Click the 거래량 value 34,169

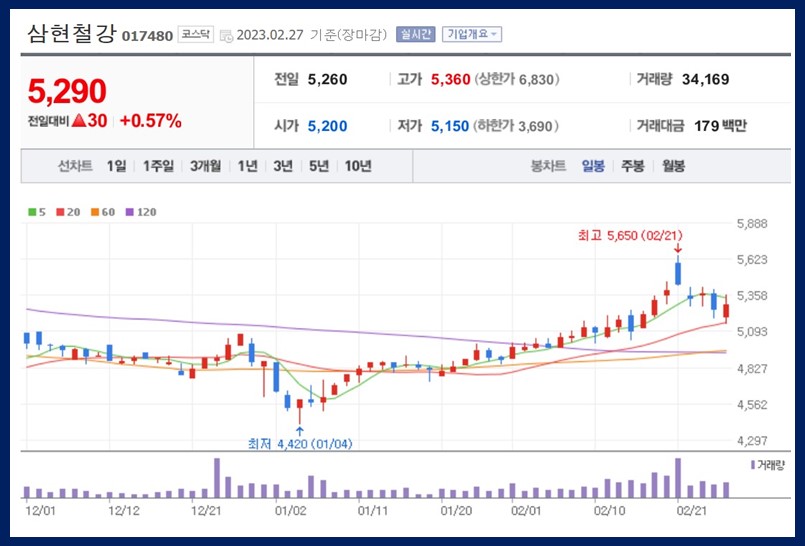[x=705, y=80]
